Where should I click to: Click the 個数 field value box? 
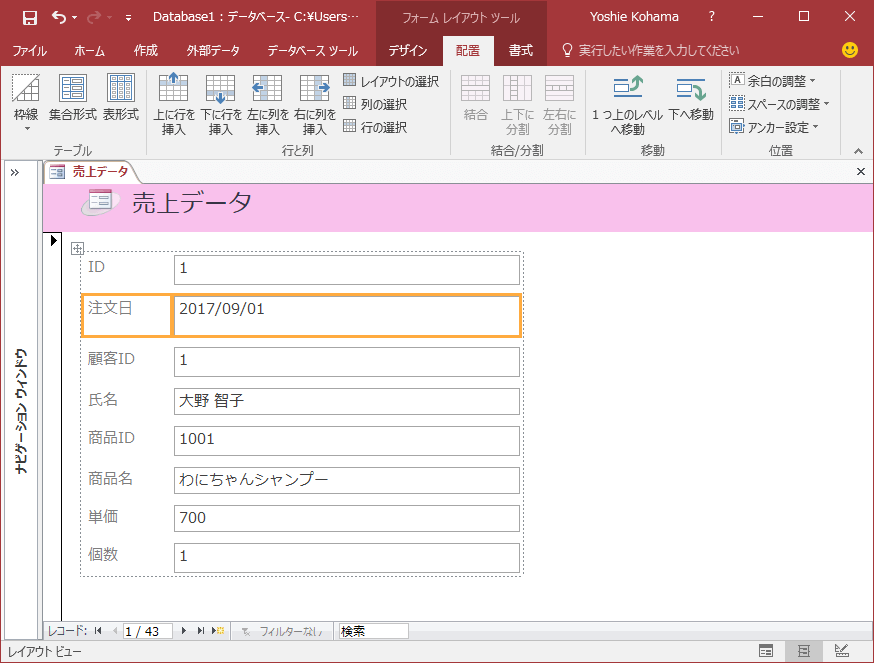pyautogui.click(x=347, y=557)
